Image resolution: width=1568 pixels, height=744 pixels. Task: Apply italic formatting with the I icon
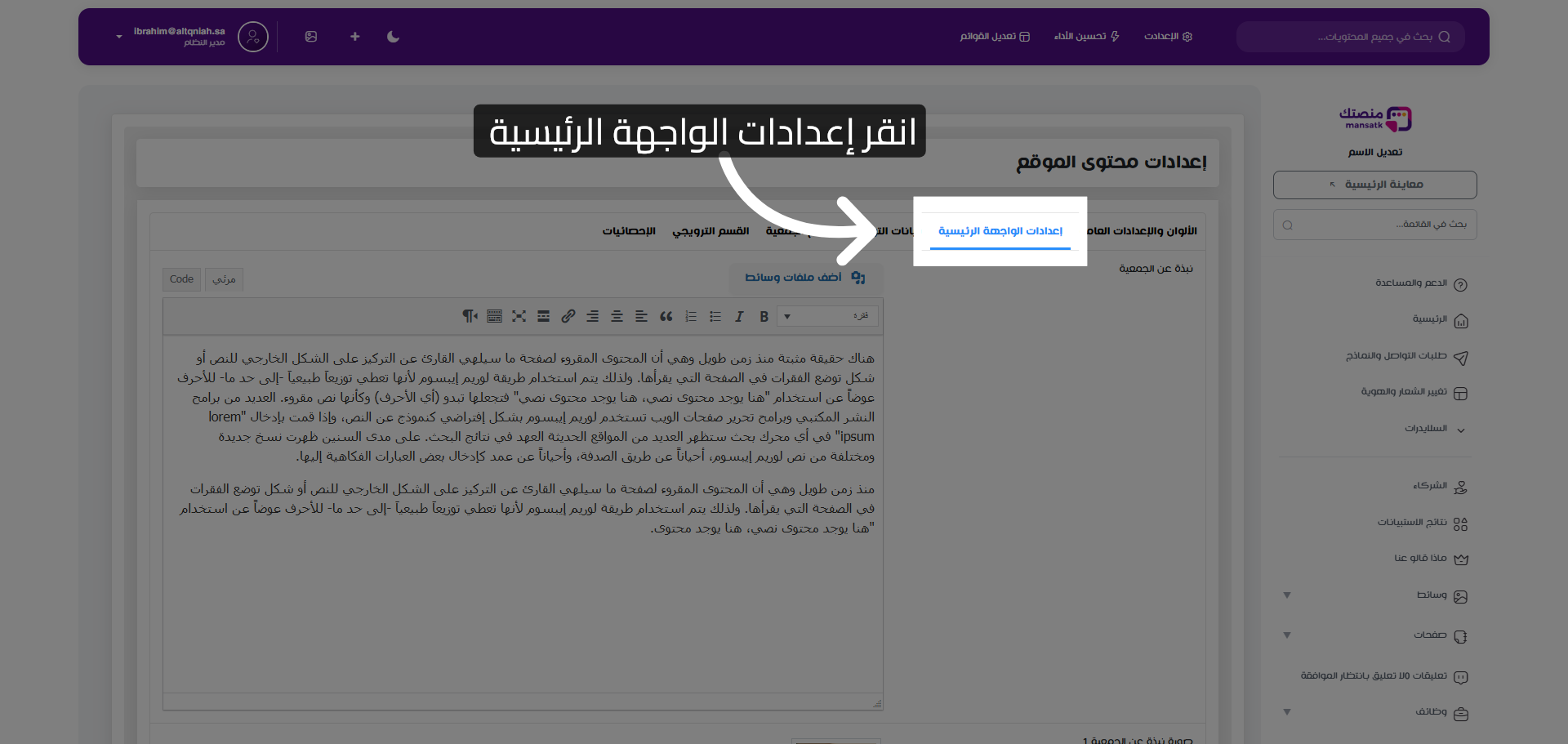(x=739, y=316)
